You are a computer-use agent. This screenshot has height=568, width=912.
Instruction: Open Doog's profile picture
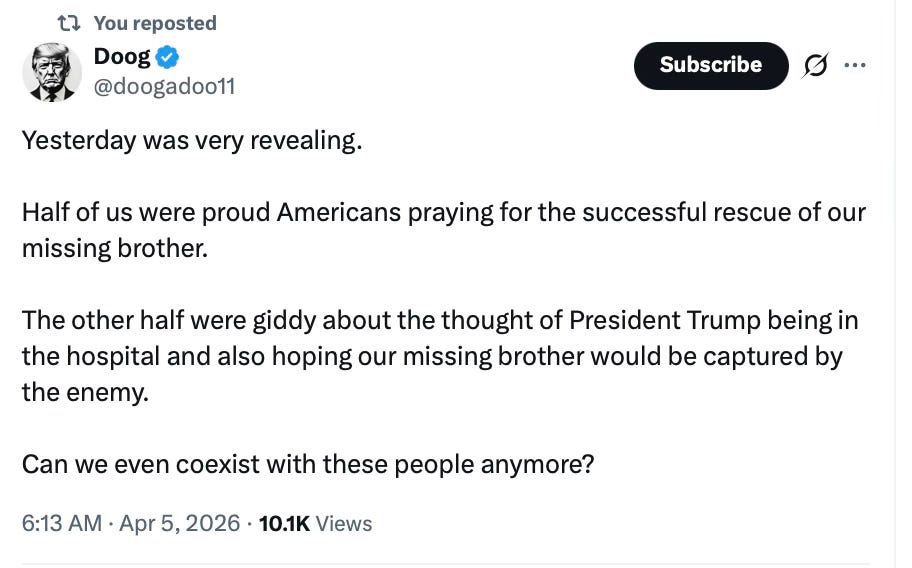[x=52, y=72]
